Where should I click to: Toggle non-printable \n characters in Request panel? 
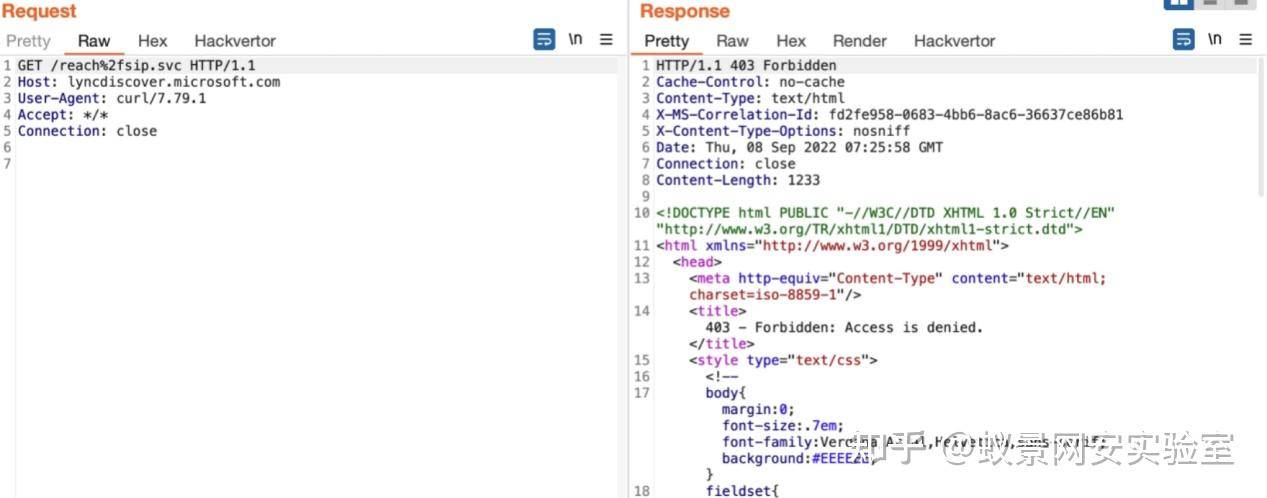pyautogui.click(x=575, y=40)
